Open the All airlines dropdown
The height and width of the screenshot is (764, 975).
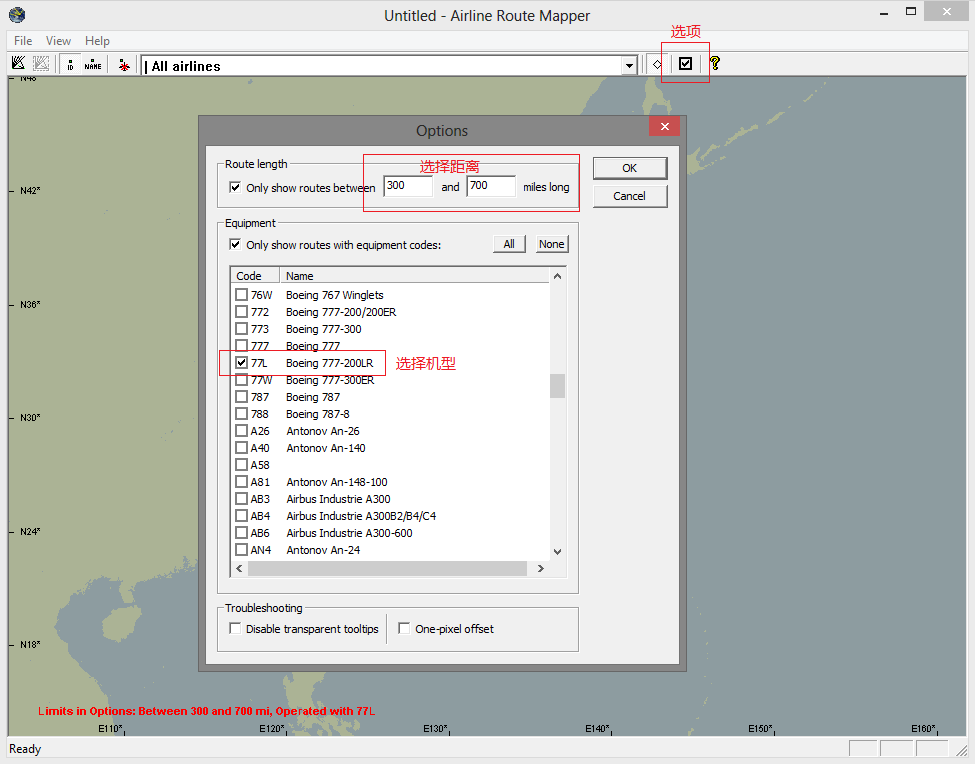coord(629,65)
